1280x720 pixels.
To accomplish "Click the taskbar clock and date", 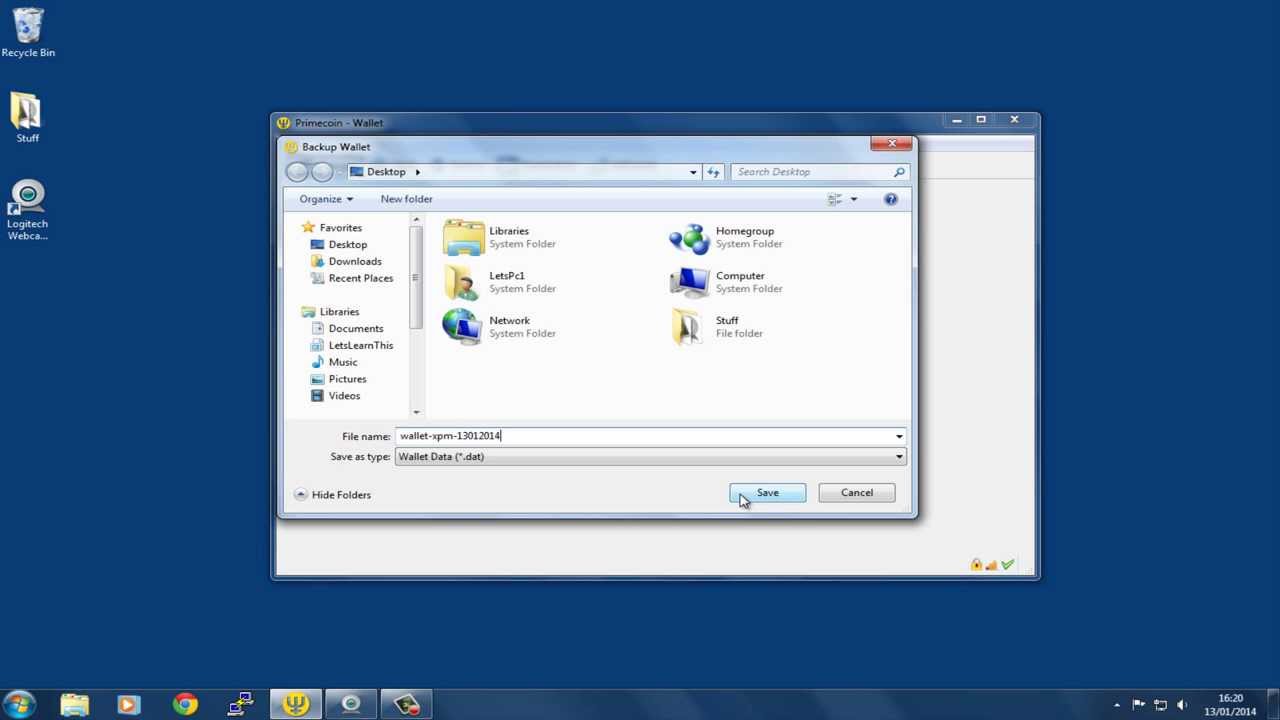I will point(1230,705).
